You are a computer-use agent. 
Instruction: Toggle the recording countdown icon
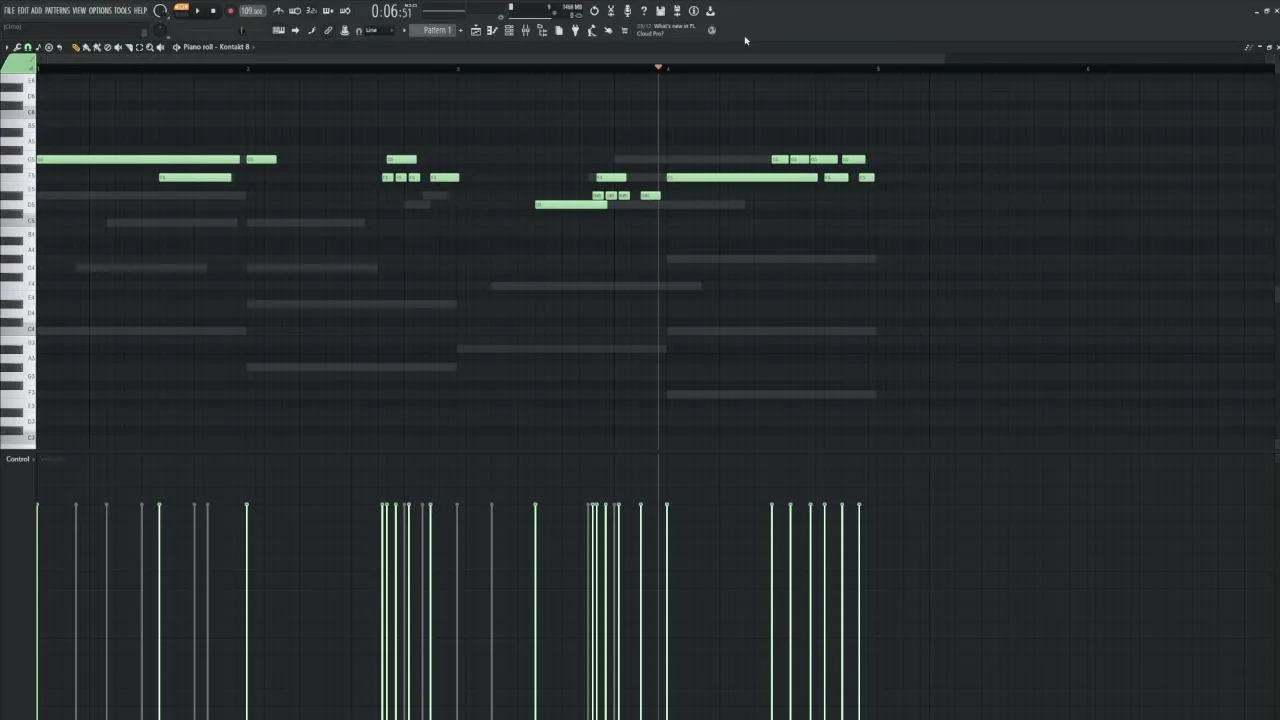coord(311,11)
